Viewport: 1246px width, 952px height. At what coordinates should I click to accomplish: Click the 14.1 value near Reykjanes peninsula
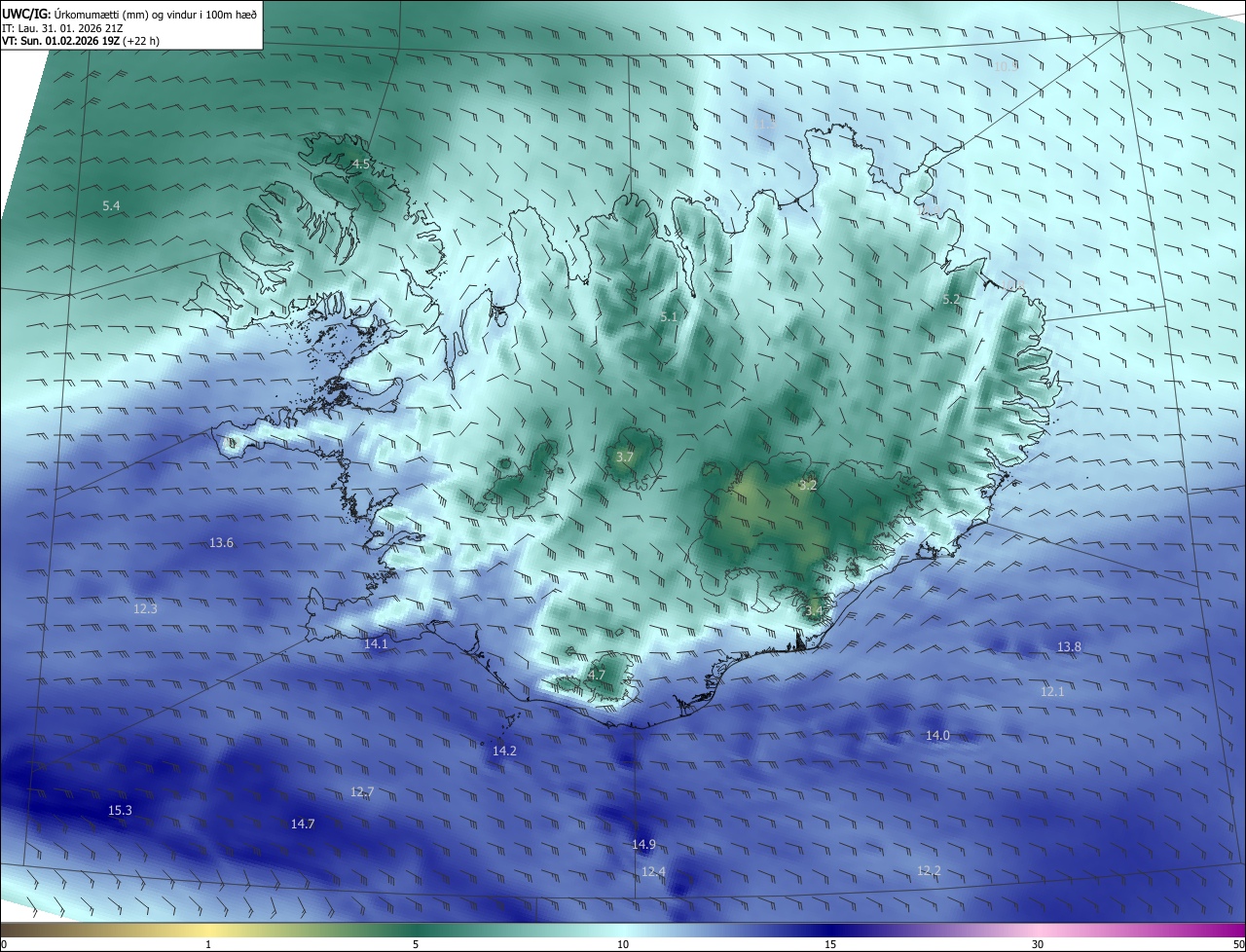(376, 643)
